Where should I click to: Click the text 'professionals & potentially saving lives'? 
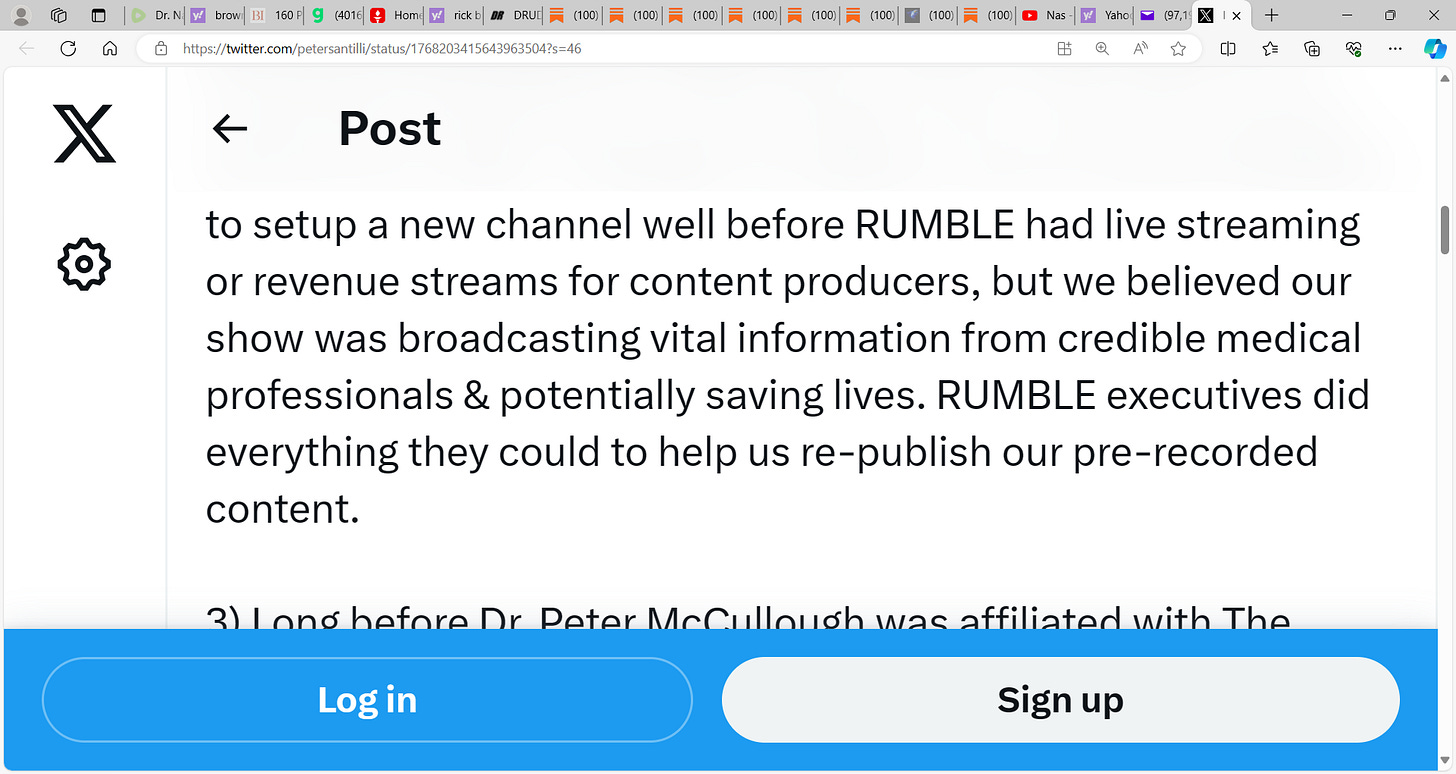click(566, 396)
